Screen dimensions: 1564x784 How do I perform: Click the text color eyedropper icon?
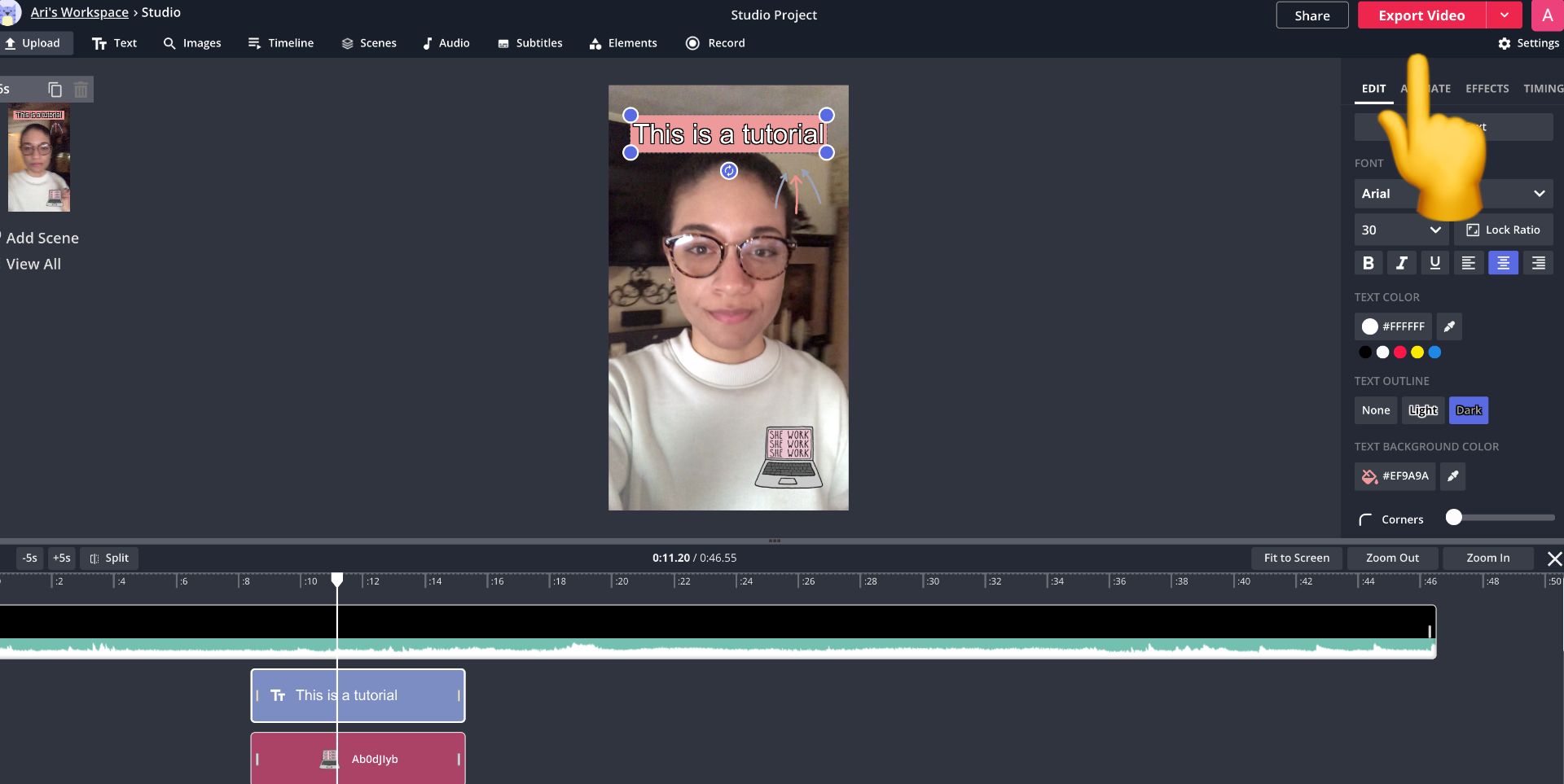coord(1449,326)
